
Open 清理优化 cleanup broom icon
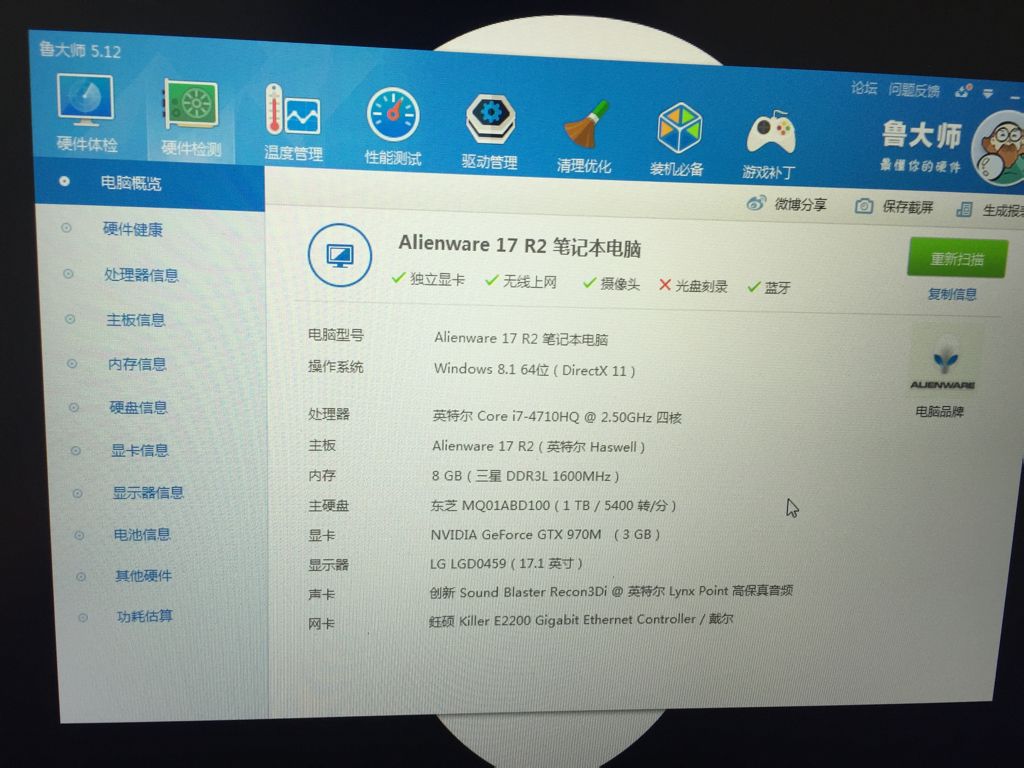click(x=584, y=136)
